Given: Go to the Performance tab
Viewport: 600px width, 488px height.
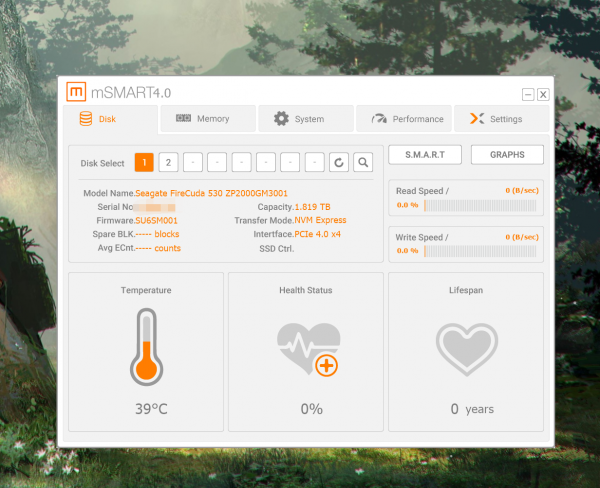Looking at the screenshot, I should [x=407, y=119].
